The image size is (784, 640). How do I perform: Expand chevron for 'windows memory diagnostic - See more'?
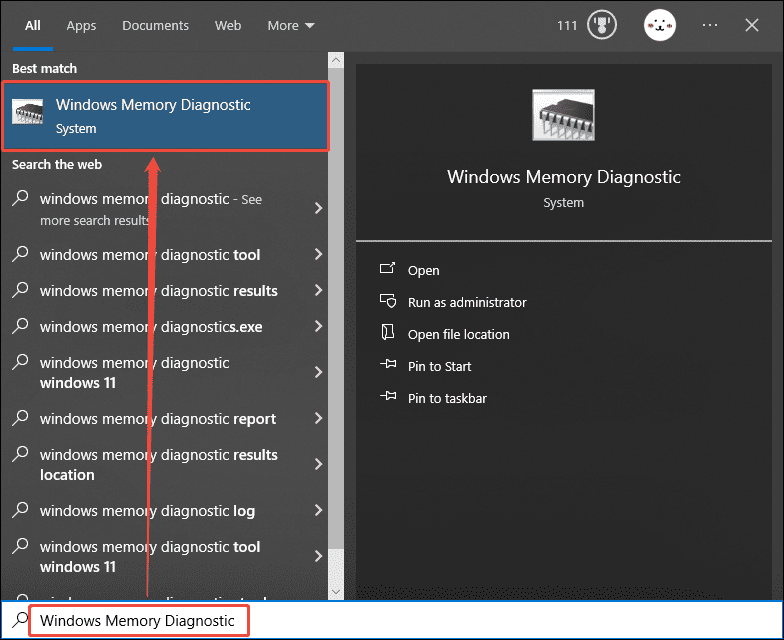(318, 208)
